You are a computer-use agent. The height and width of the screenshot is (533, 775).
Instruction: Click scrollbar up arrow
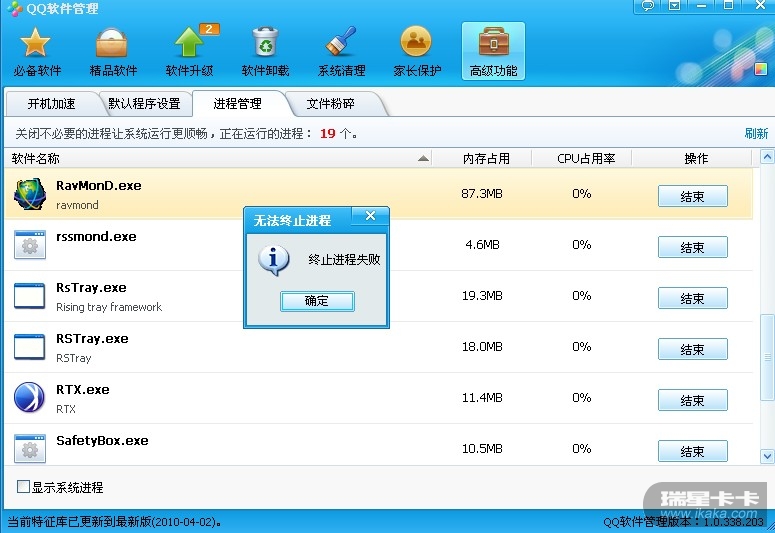coord(767,158)
